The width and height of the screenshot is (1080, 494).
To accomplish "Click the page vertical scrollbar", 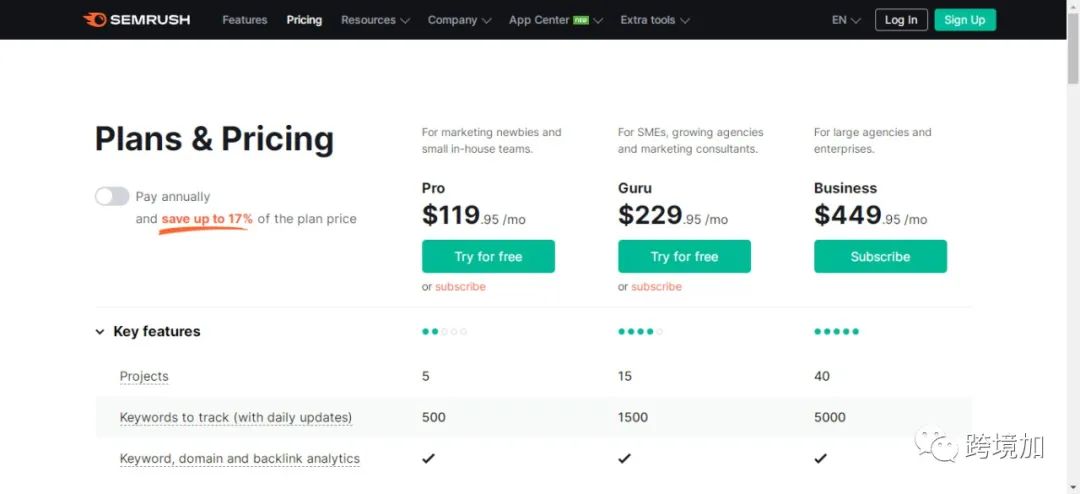I will (x=1073, y=247).
